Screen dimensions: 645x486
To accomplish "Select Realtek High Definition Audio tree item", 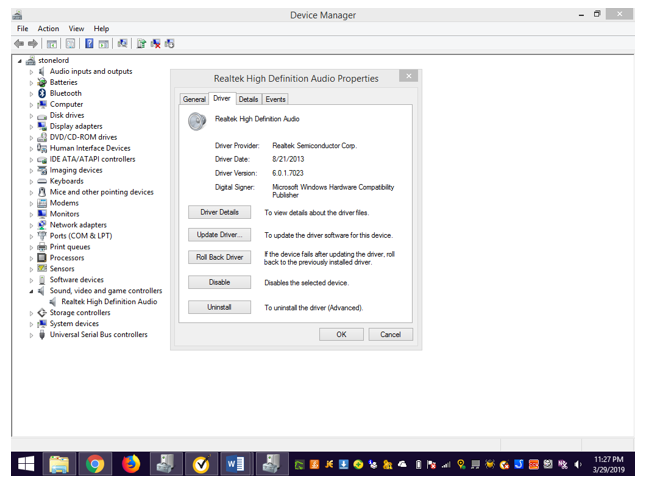I will [x=109, y=302].
